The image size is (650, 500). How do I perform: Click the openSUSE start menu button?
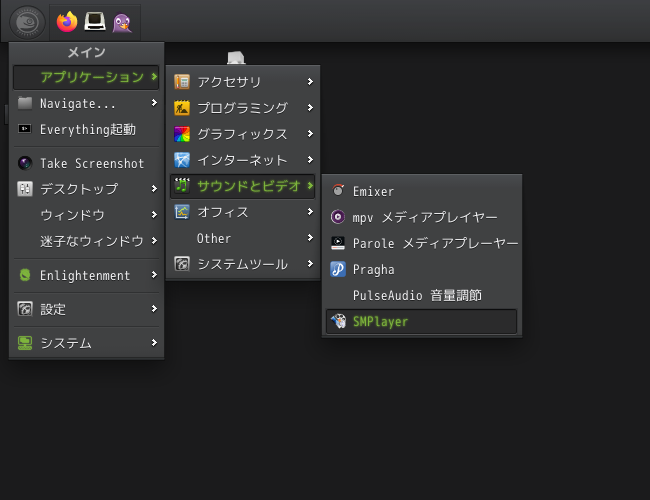[x=27, y=22]
